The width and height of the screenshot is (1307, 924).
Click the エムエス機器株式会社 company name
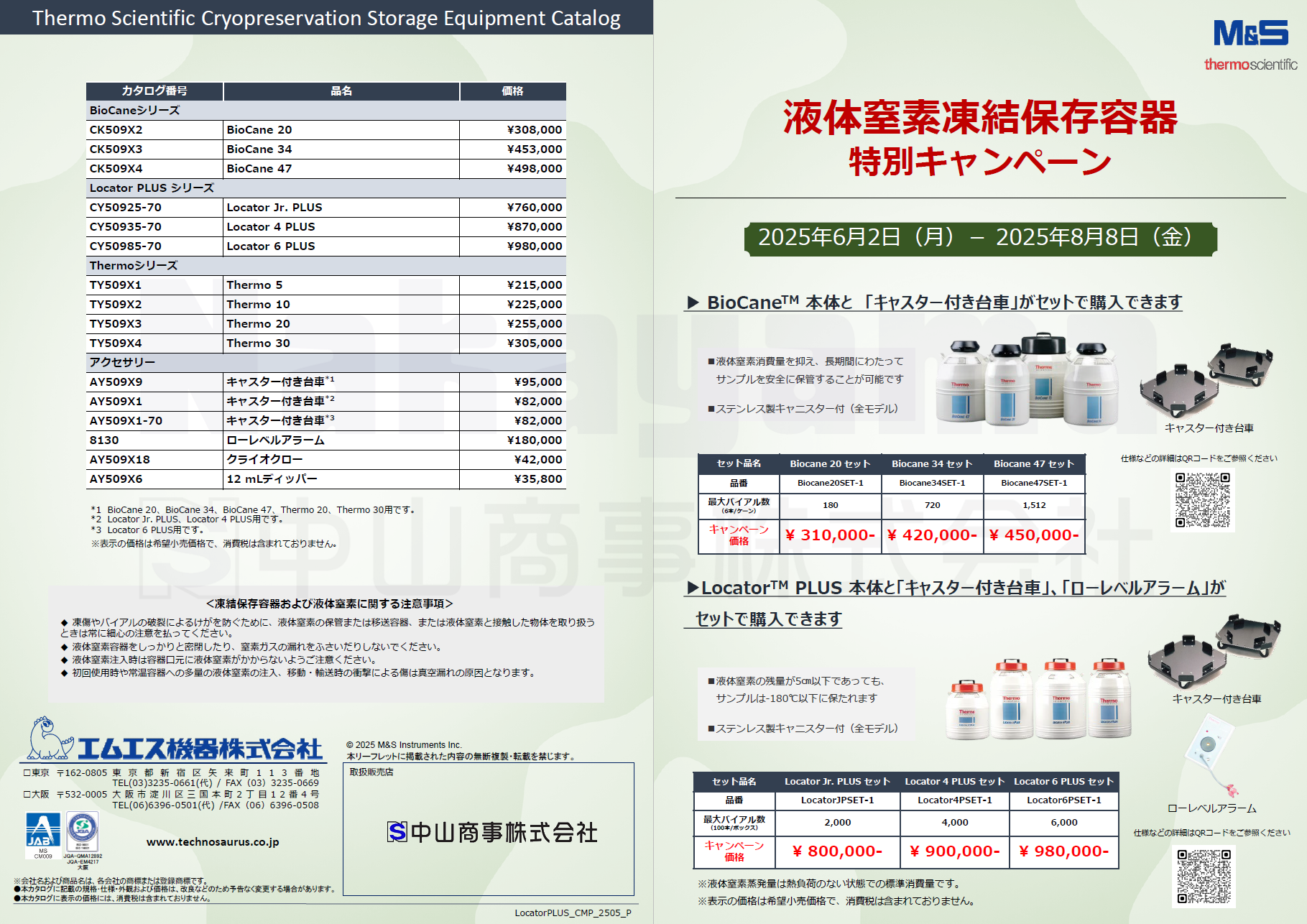click(200, 749)
